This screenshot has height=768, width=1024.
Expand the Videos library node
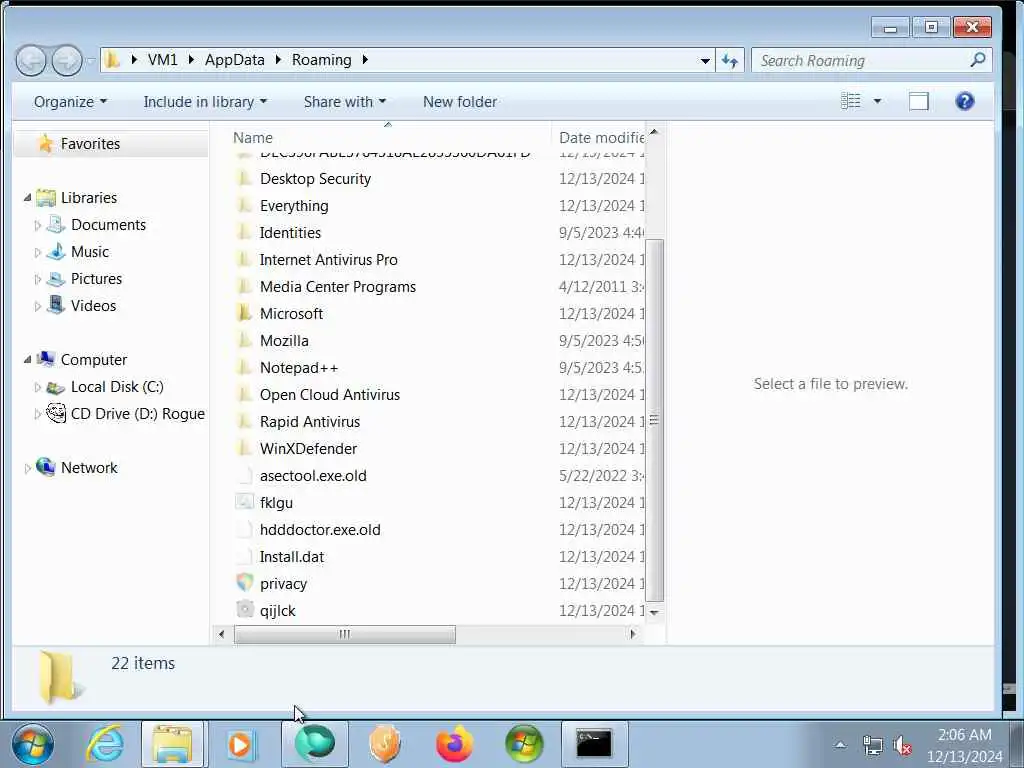(38, 306)
